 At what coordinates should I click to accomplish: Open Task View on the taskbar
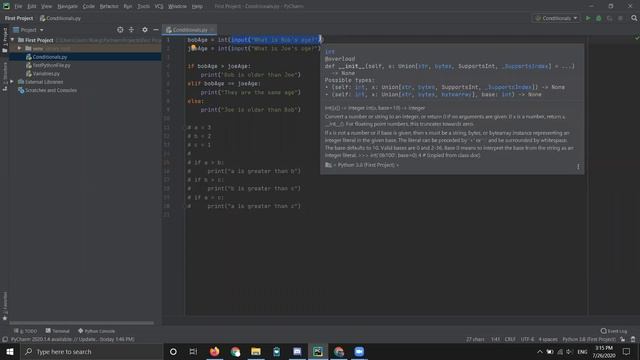[193, 351]
